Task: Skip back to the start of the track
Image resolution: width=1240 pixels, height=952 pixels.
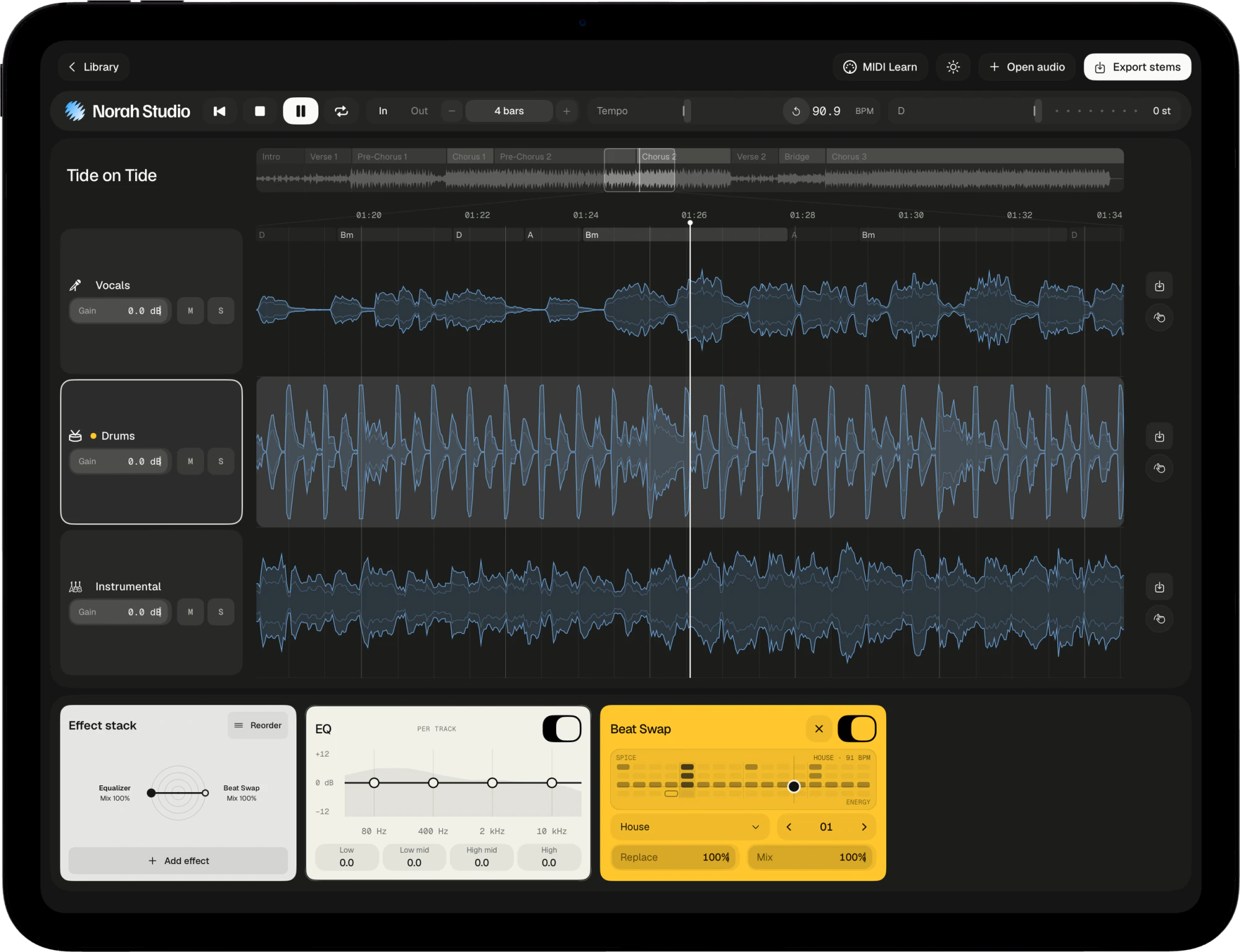Action: 219,111
